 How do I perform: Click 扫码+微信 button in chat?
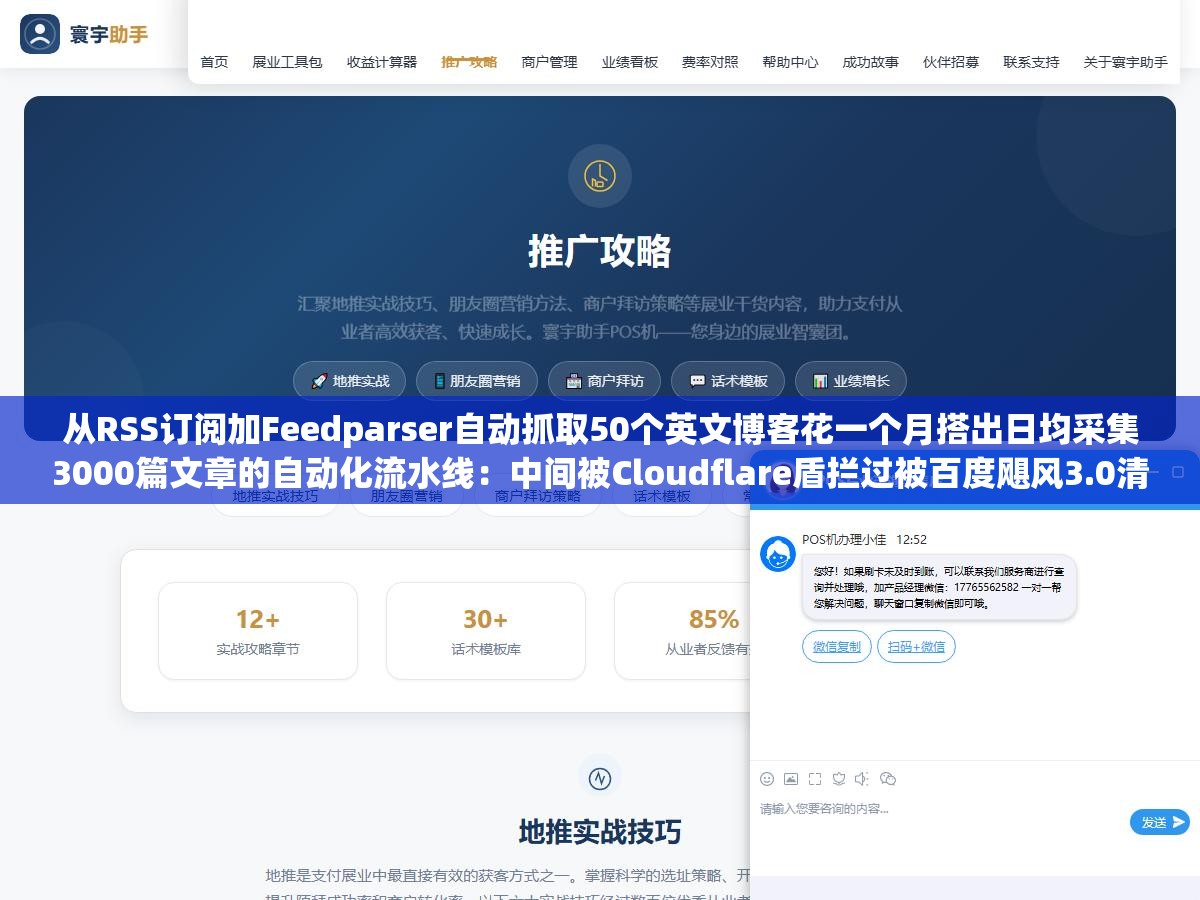coord(916,647)
